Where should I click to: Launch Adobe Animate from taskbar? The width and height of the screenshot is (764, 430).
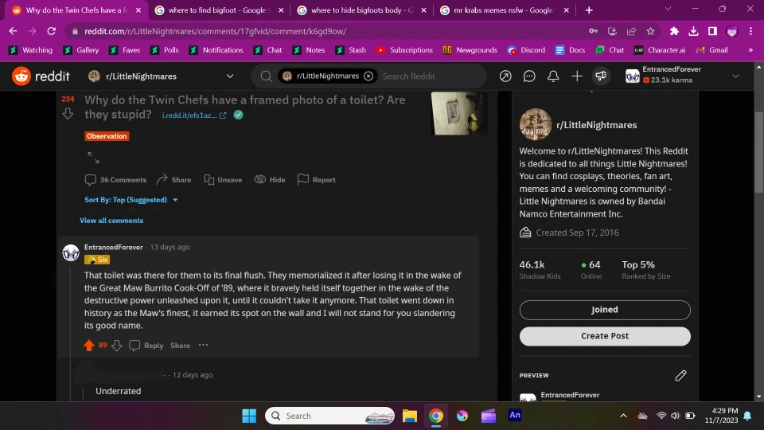[515, 415]
